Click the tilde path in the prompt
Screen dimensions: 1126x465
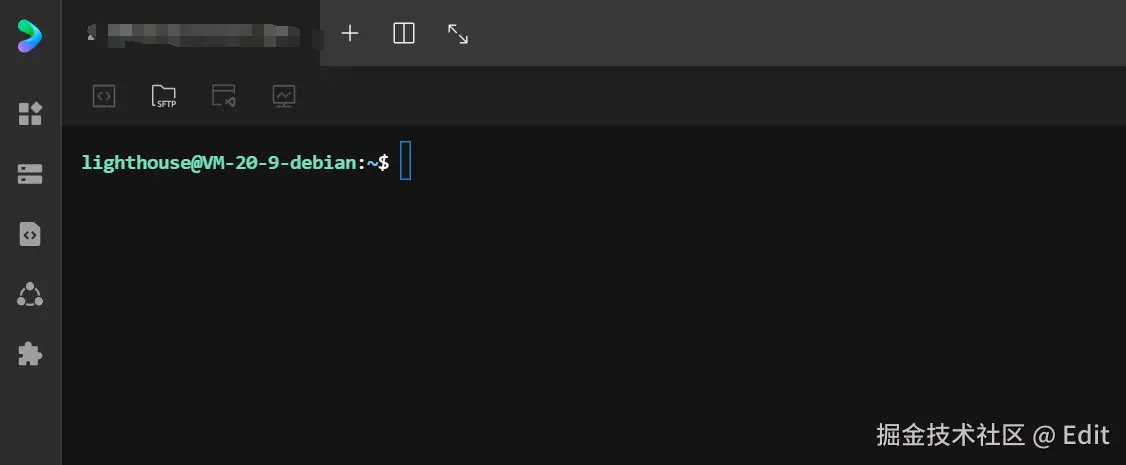(372, 162)
